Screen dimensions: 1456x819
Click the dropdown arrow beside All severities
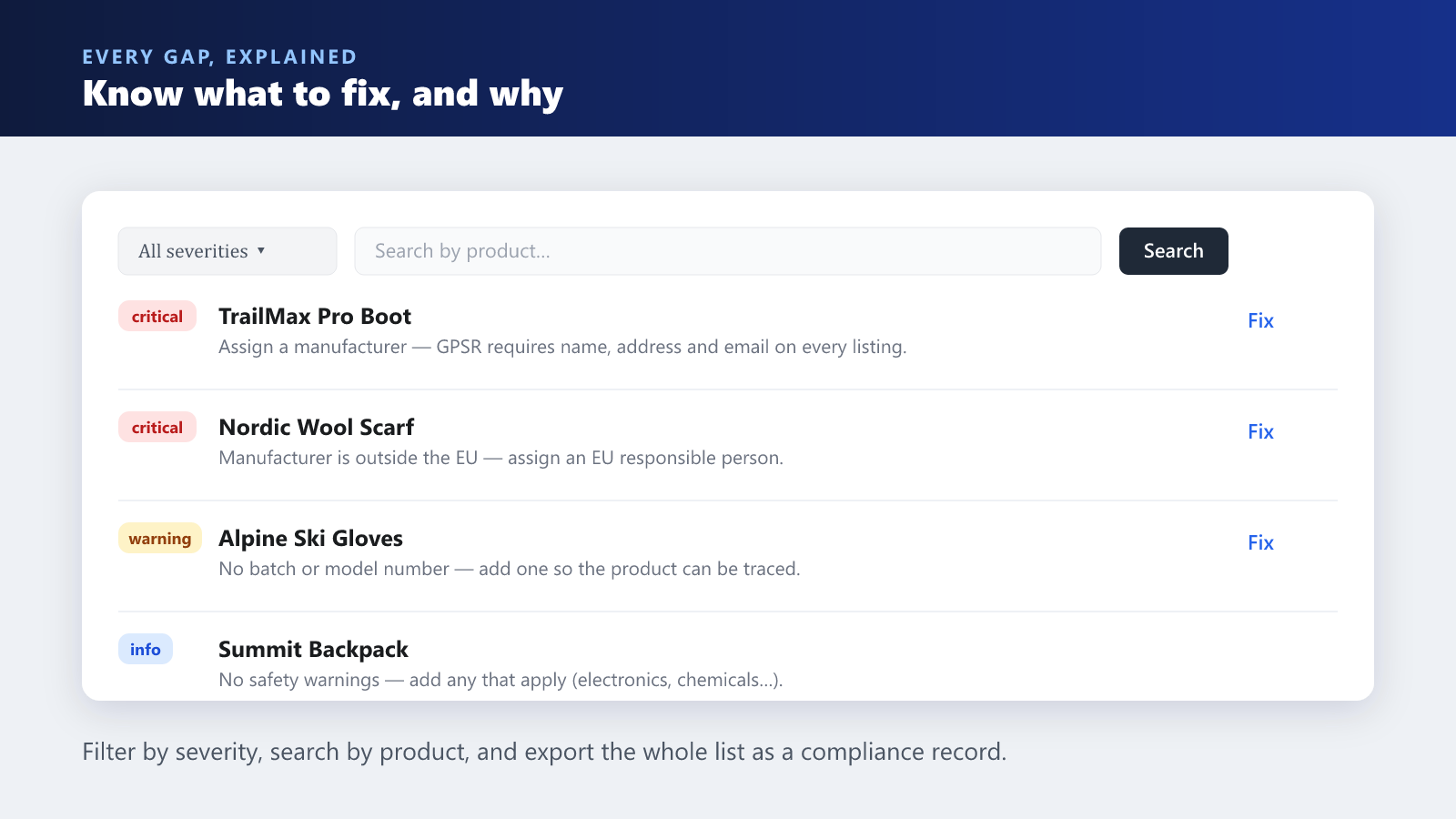[261, 250]
